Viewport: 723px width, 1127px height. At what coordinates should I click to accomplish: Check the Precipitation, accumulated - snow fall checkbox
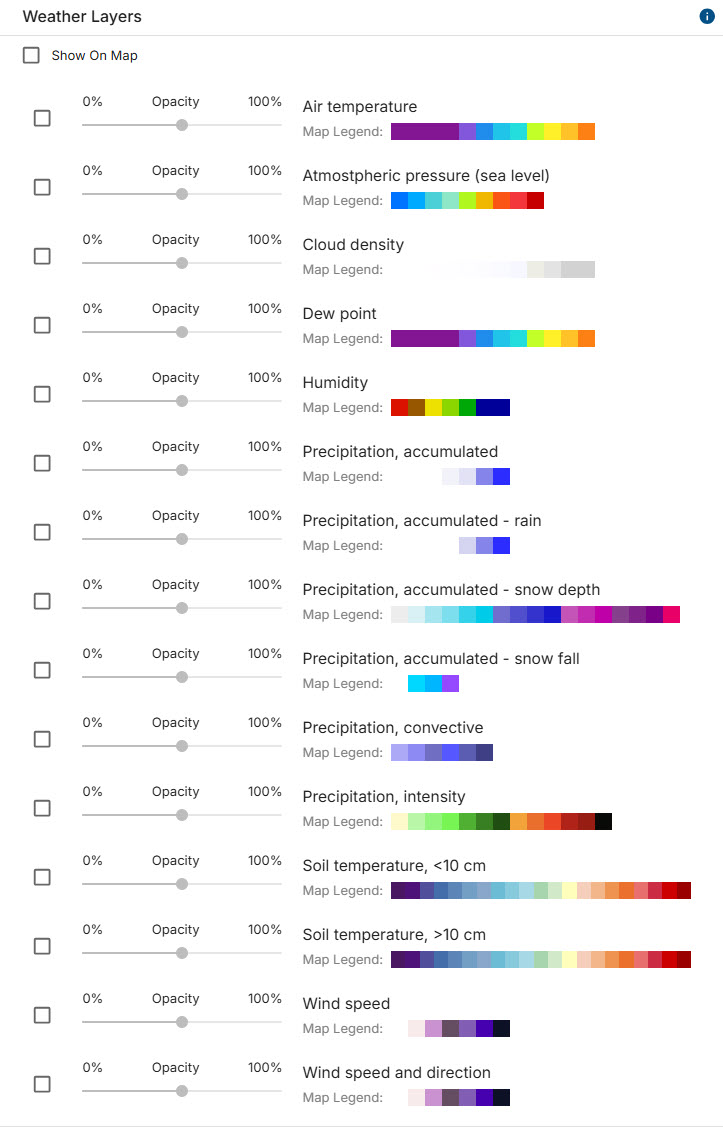[42, 670]
